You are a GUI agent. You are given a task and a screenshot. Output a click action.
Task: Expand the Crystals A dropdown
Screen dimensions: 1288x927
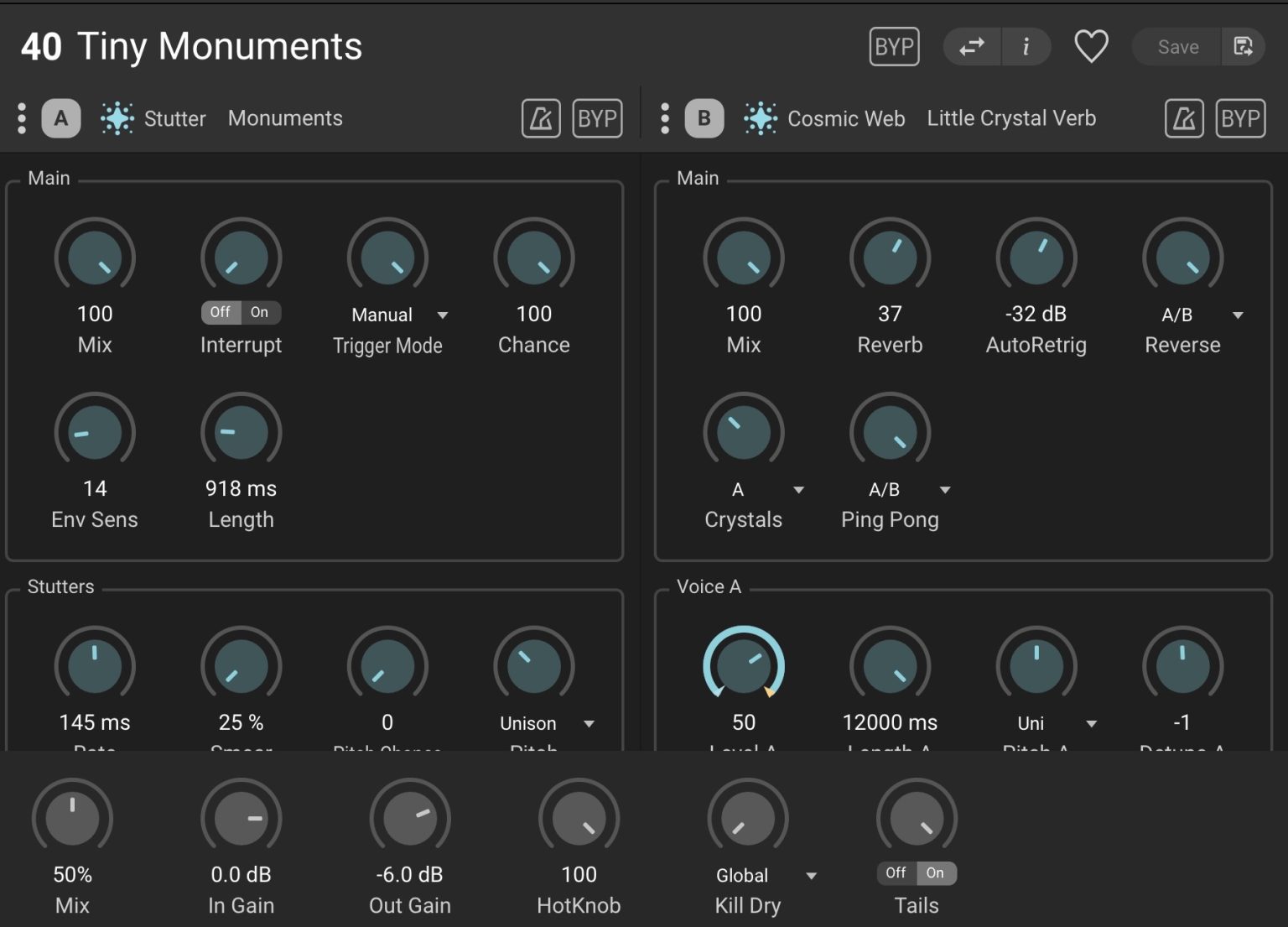coord(767,490)
